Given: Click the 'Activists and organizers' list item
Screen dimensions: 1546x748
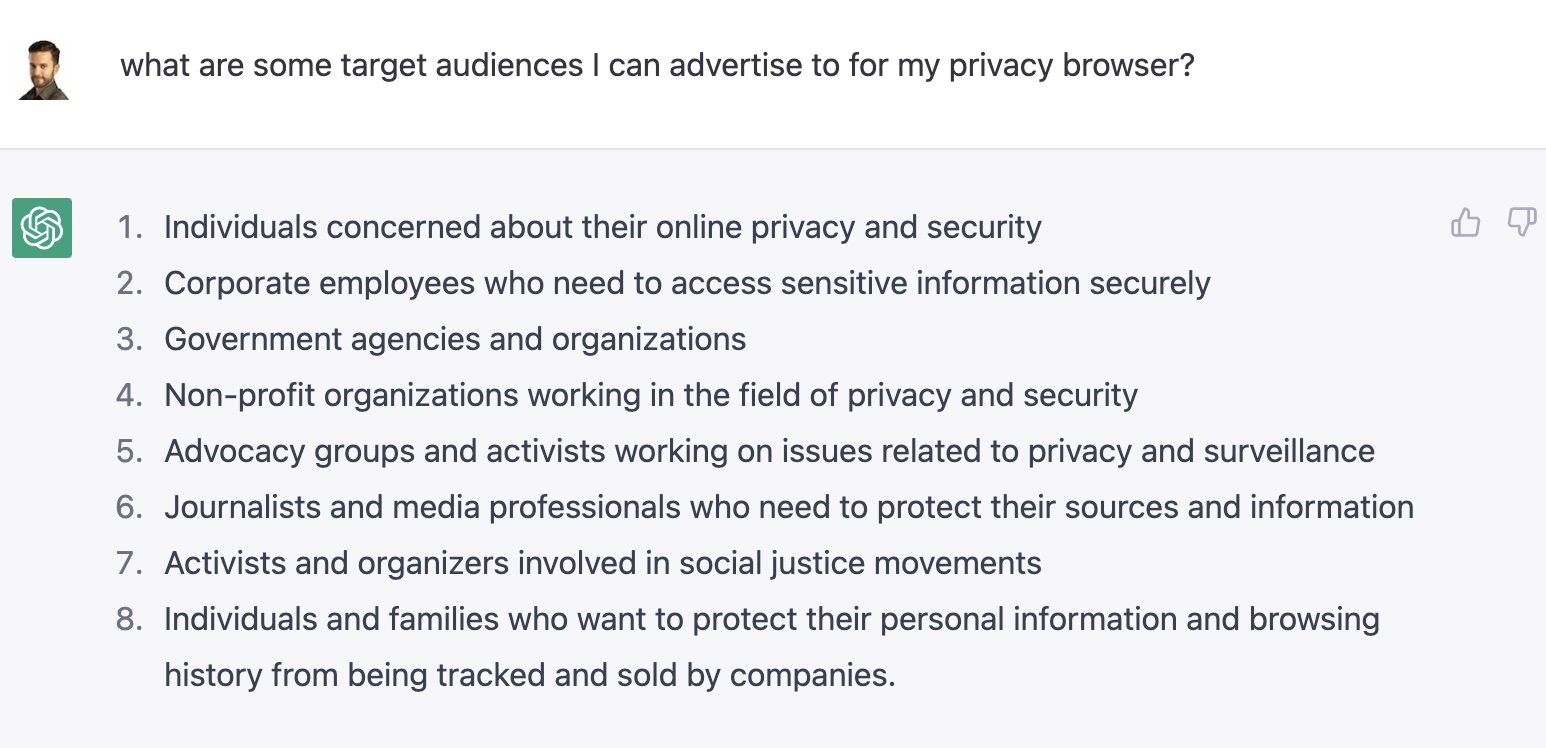Looking at the screenshot, I should 602,564.
